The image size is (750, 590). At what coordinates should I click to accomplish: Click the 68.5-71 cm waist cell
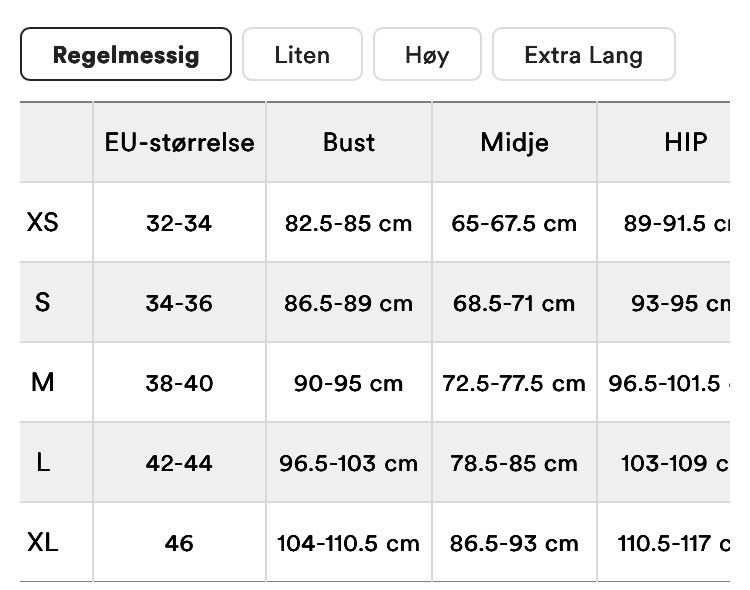click(x=514, y=303)
